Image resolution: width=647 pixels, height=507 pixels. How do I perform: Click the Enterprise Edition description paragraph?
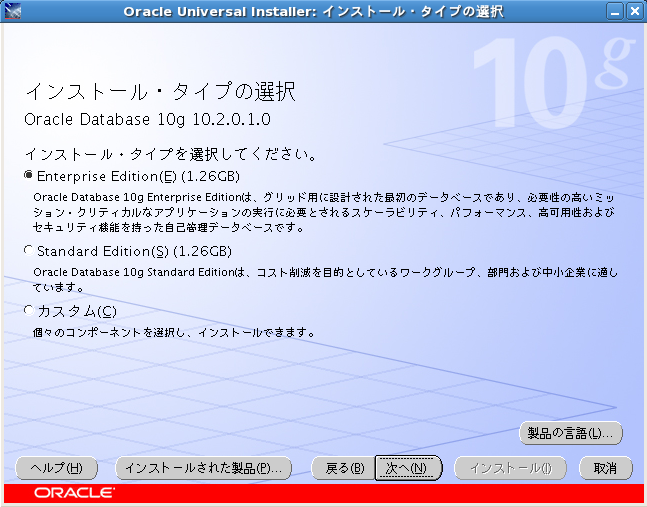(x=324, y=212)
